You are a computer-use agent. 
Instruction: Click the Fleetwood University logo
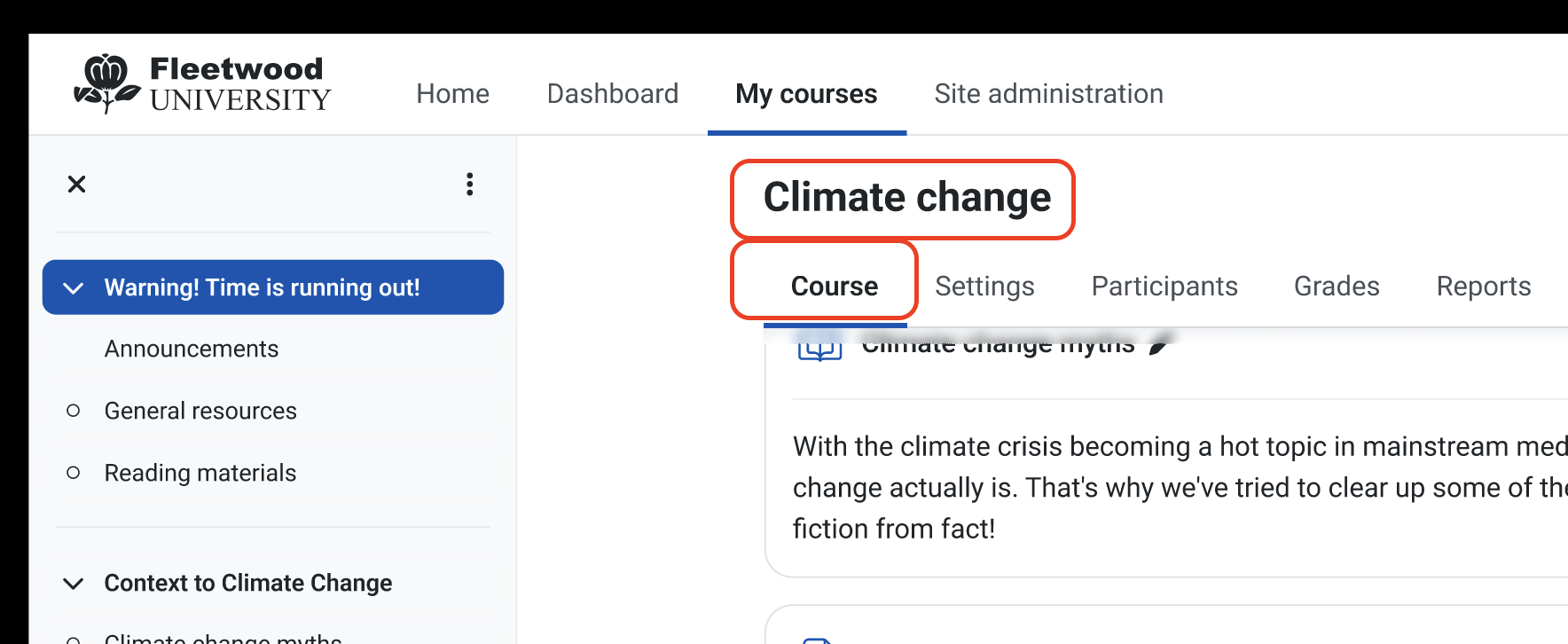pyautogui.click(x=202, y=84)
